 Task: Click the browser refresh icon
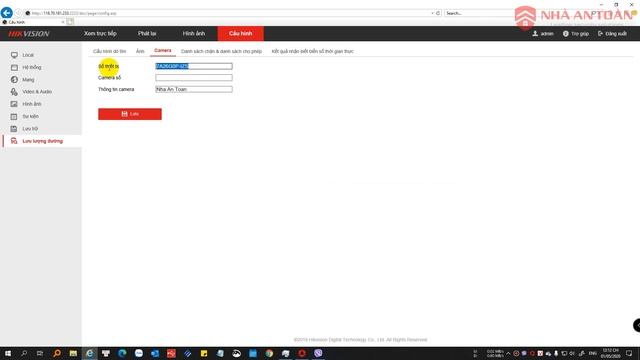pyautogui.click(x=438, y=13)
